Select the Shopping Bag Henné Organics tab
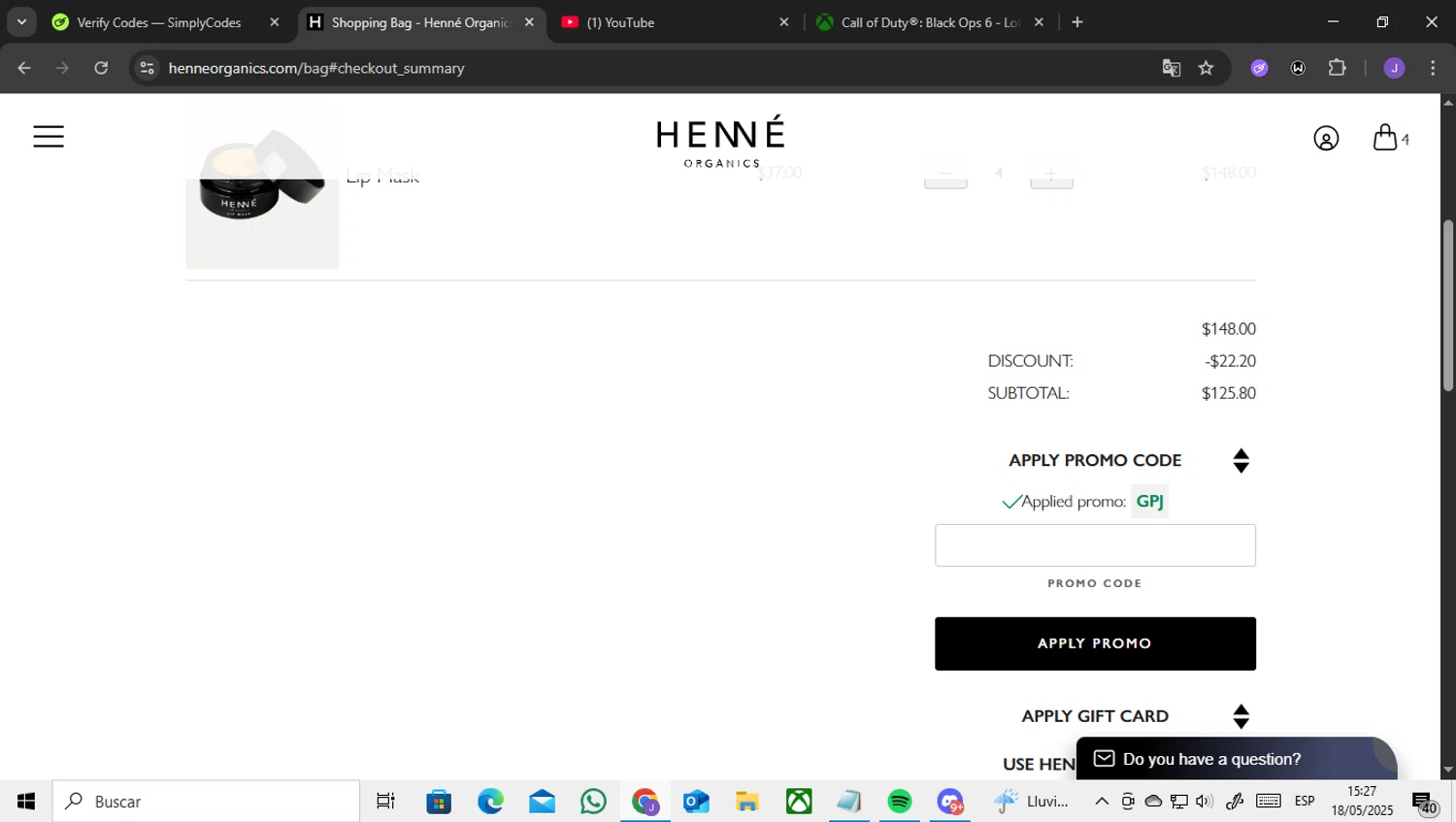This screenshot has height=822, width=1456. click(419, 22)
